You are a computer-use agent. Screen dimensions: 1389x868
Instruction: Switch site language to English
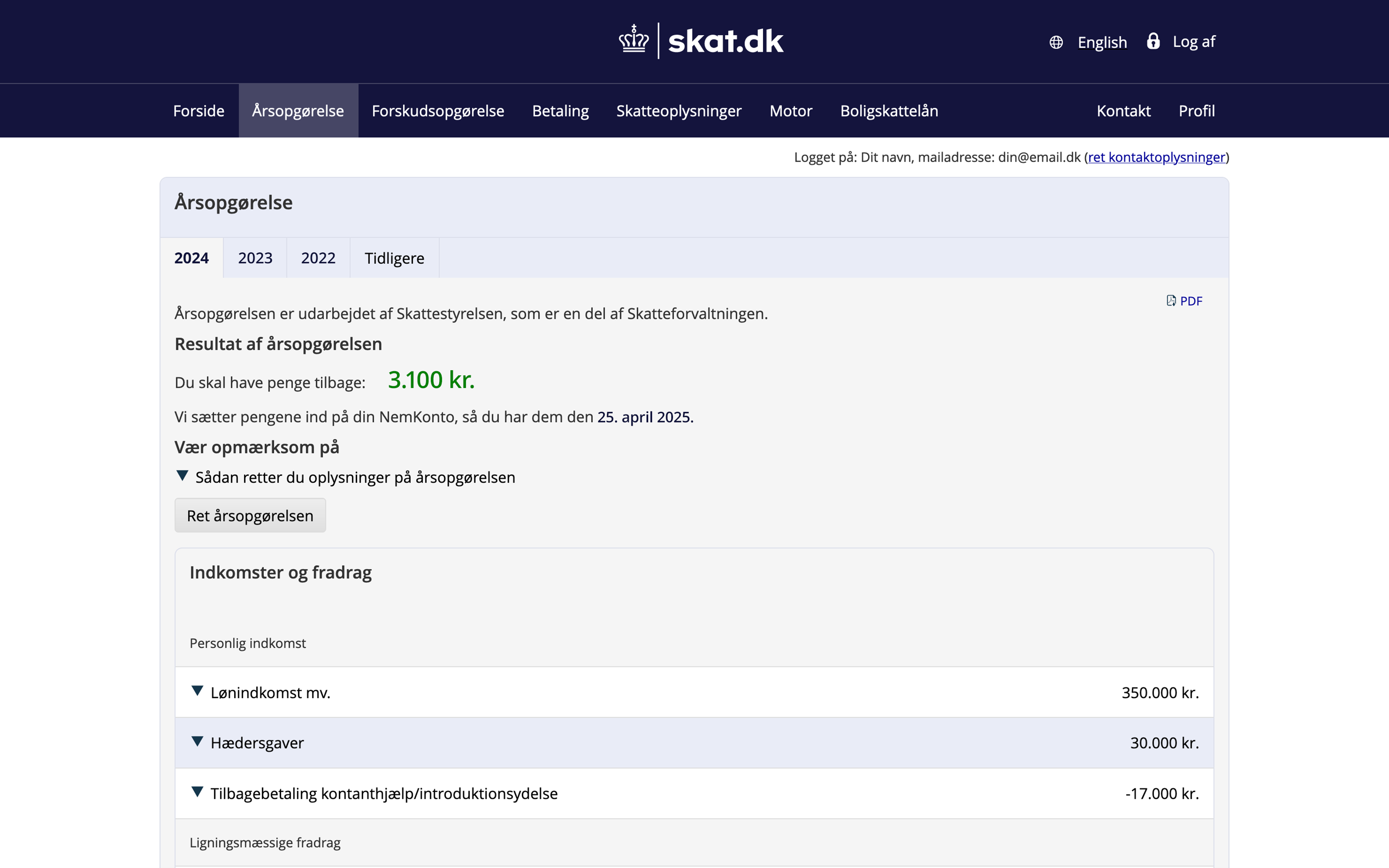(1102, 43)
